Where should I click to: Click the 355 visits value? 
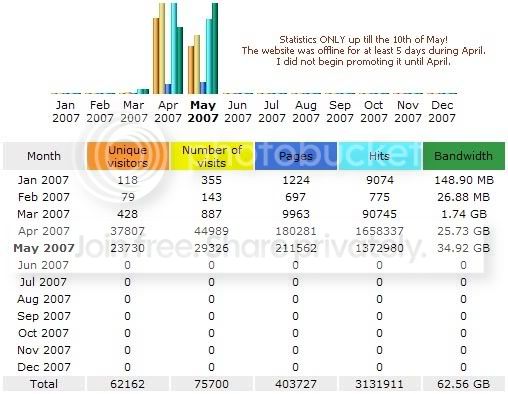click(x=212, y=180)
